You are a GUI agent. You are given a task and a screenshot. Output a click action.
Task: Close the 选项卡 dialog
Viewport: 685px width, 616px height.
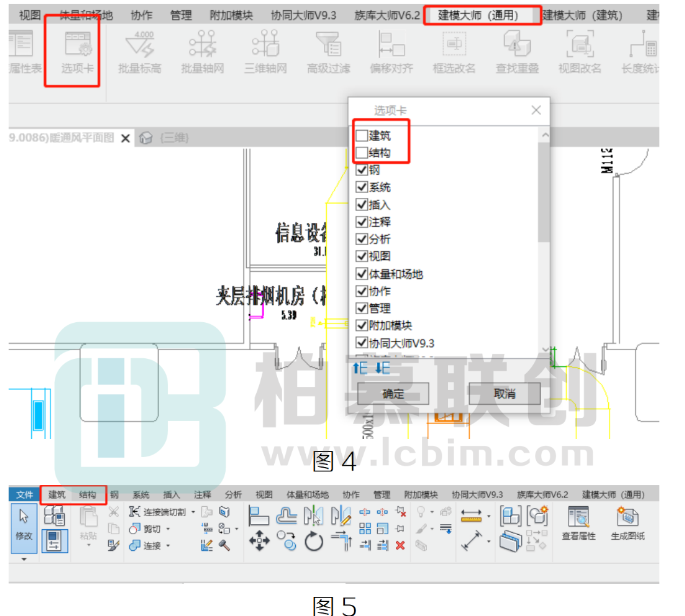(536, 110)
